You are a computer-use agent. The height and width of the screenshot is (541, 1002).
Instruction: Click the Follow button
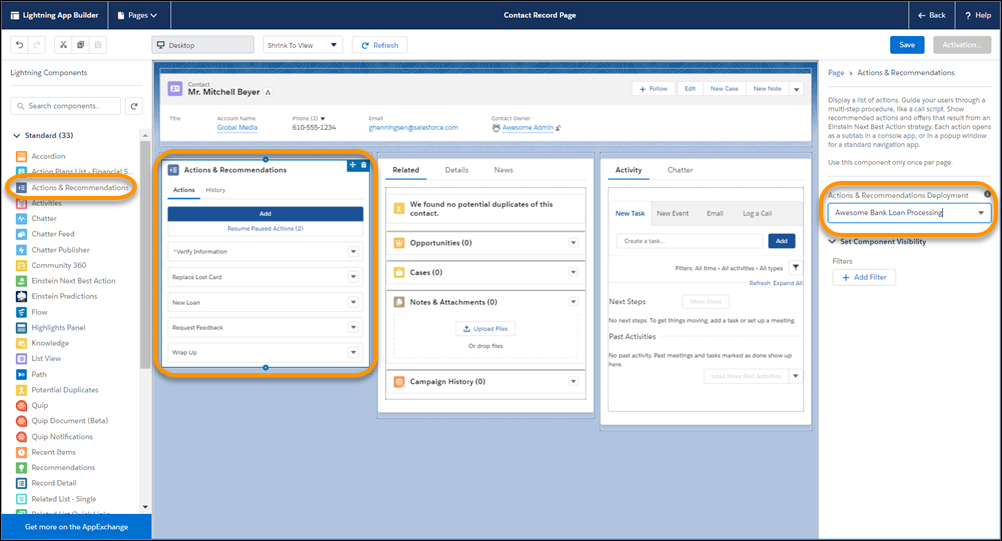[x=653, y=89]
